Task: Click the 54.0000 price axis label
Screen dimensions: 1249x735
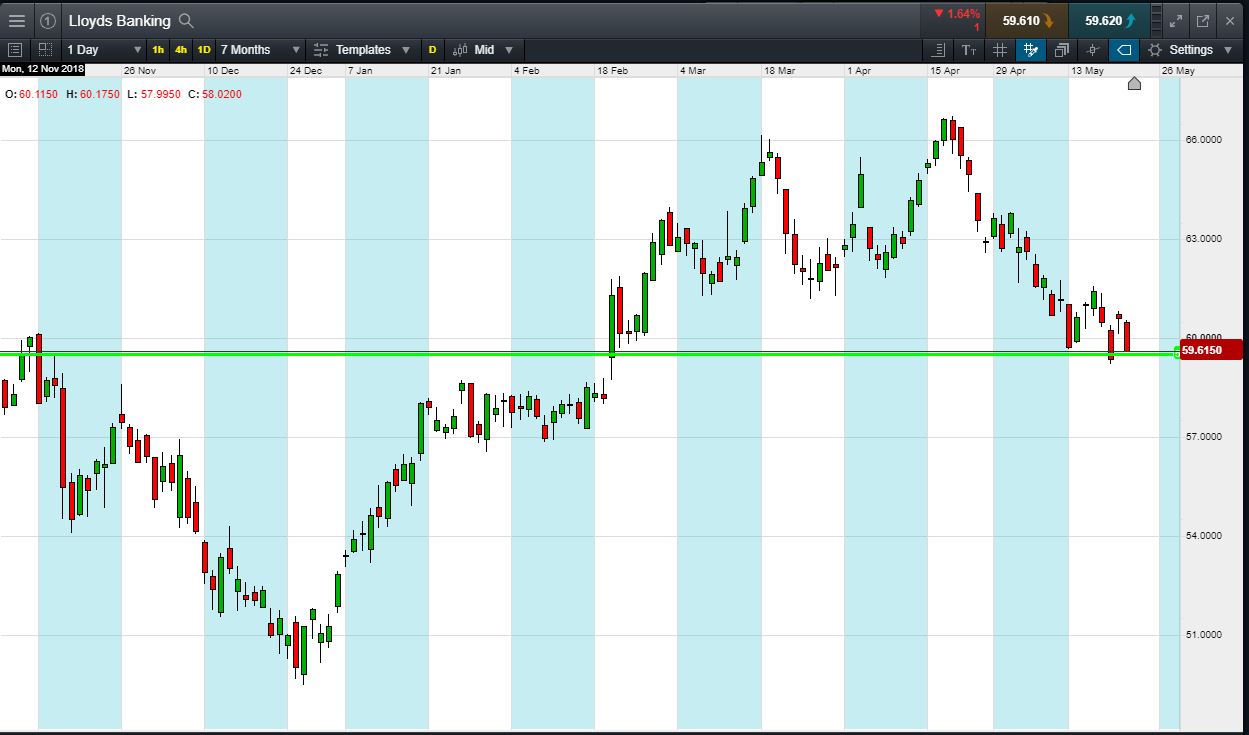Action: [1205, 536]
